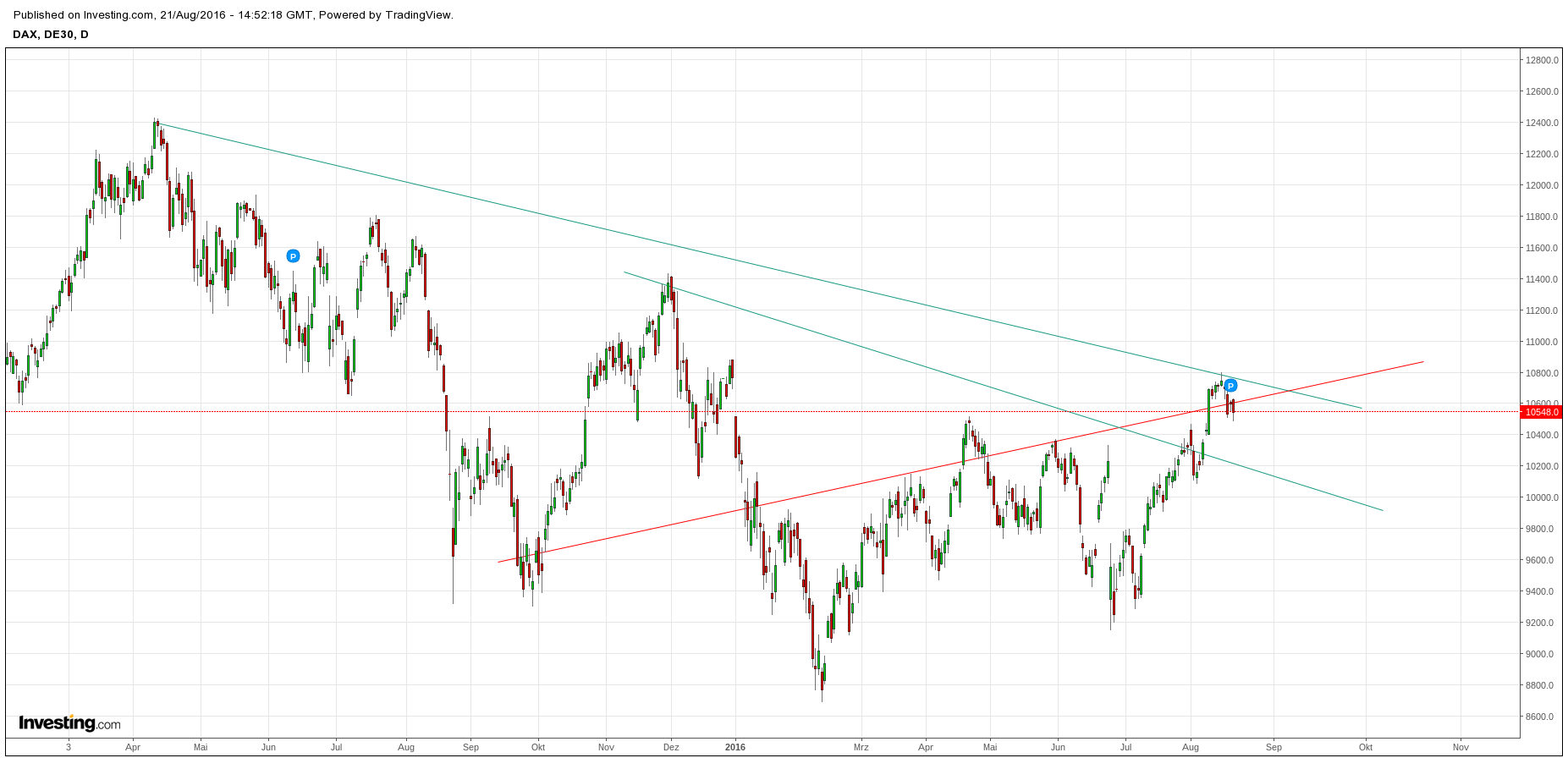Select the 11800.0 price axis label
Screen dimensions: 1568x758
click(1542, 217)
